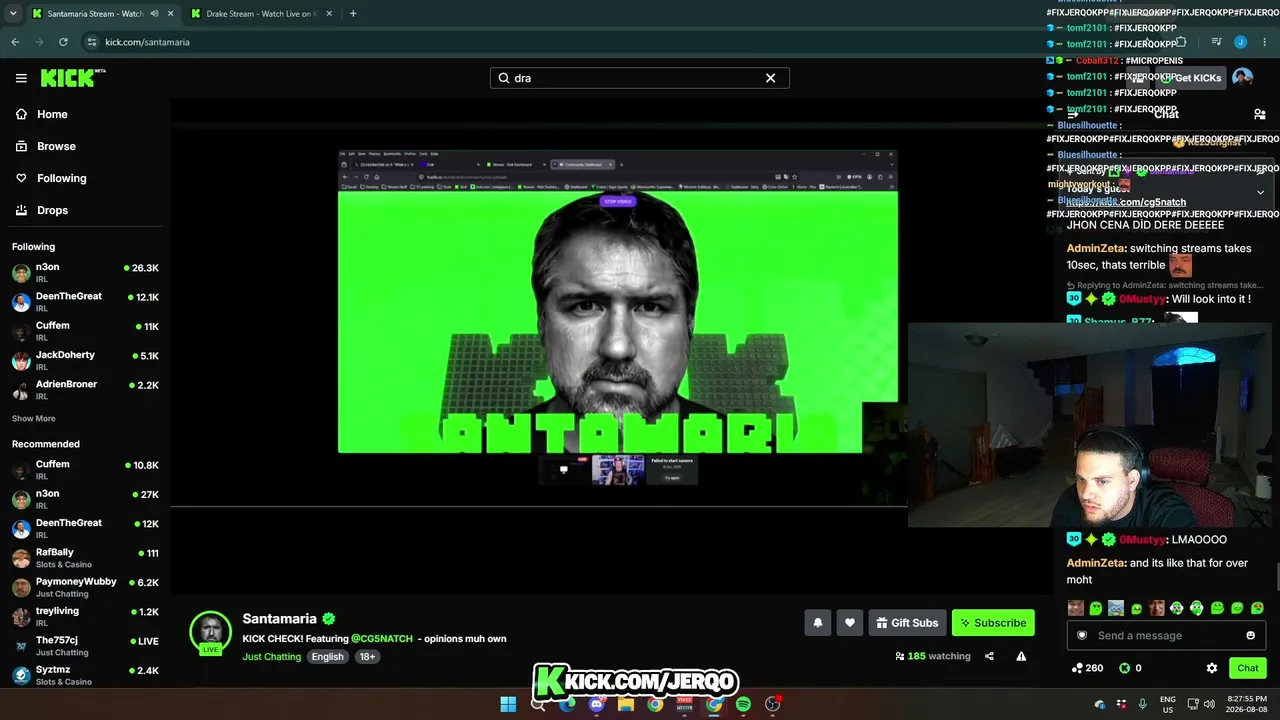Screen dimensions: 1280x720
Task: Toggle notifications bell for Santamaria
Action: tap(817, 623)
